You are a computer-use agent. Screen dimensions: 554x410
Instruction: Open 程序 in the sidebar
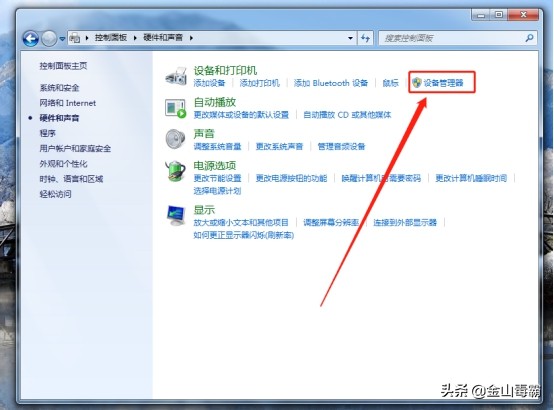[x=47, y=133]
